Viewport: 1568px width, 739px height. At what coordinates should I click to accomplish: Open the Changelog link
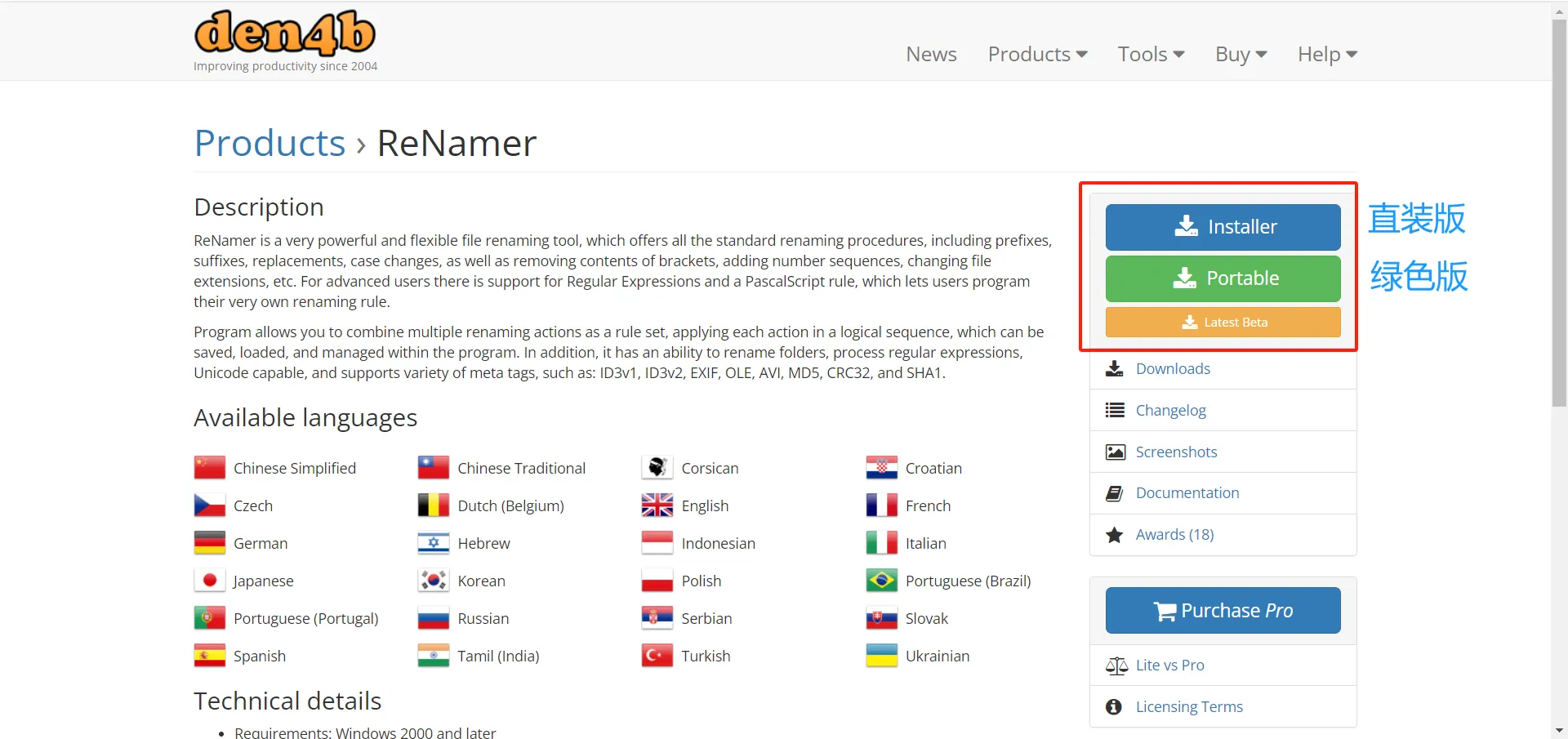[1170, 410]
